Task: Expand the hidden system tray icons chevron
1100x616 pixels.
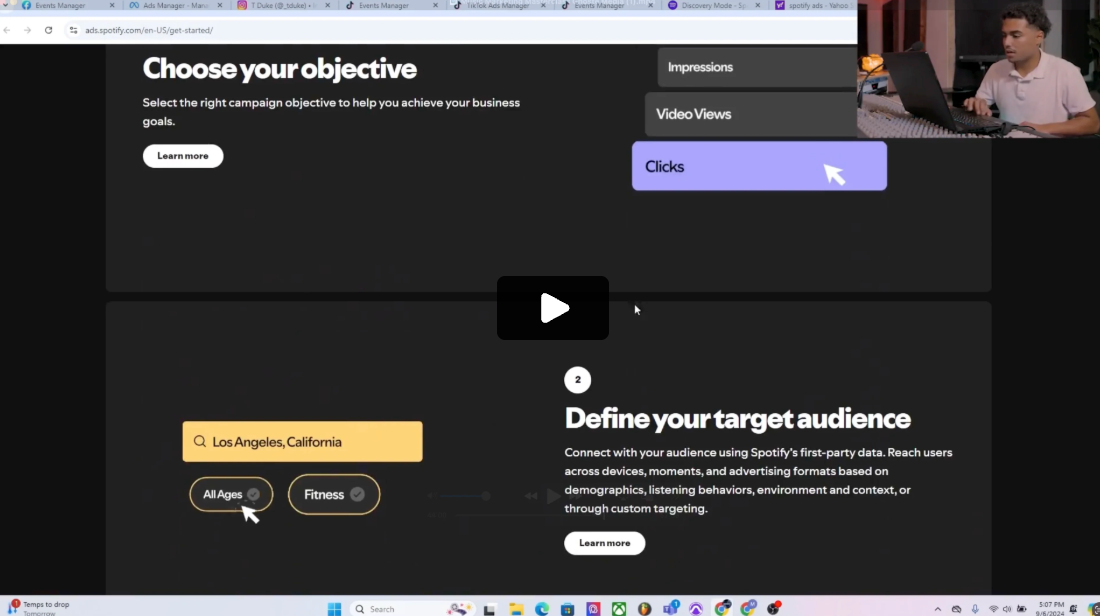Action: click(937, 609)
